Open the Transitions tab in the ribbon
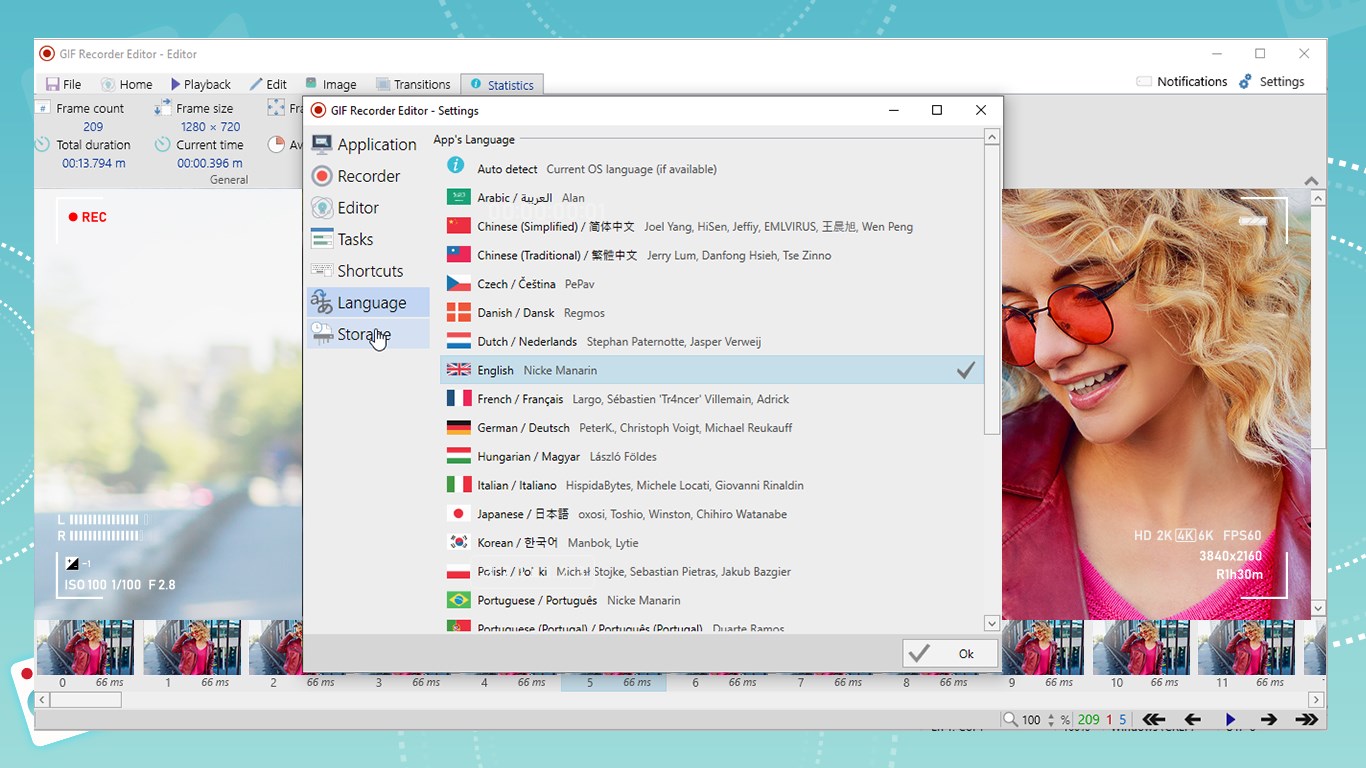 click(x=413, y=84)
